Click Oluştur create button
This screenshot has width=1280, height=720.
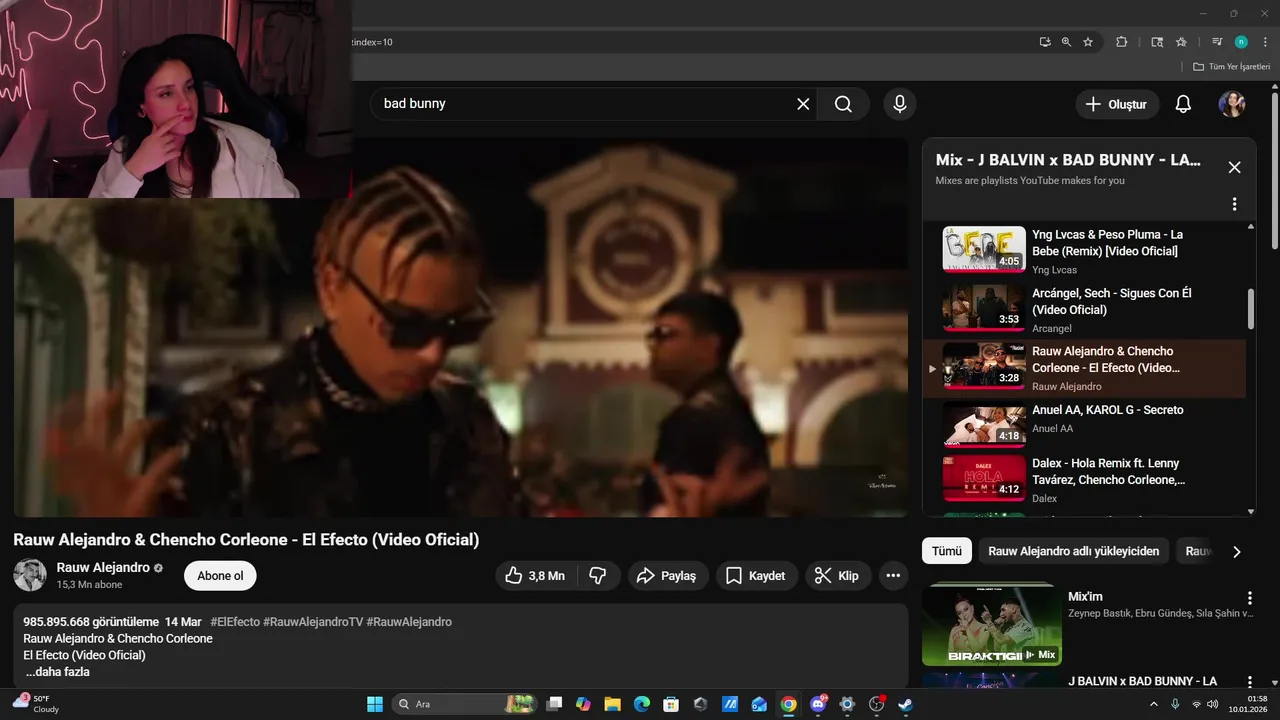coord(1117,104)
